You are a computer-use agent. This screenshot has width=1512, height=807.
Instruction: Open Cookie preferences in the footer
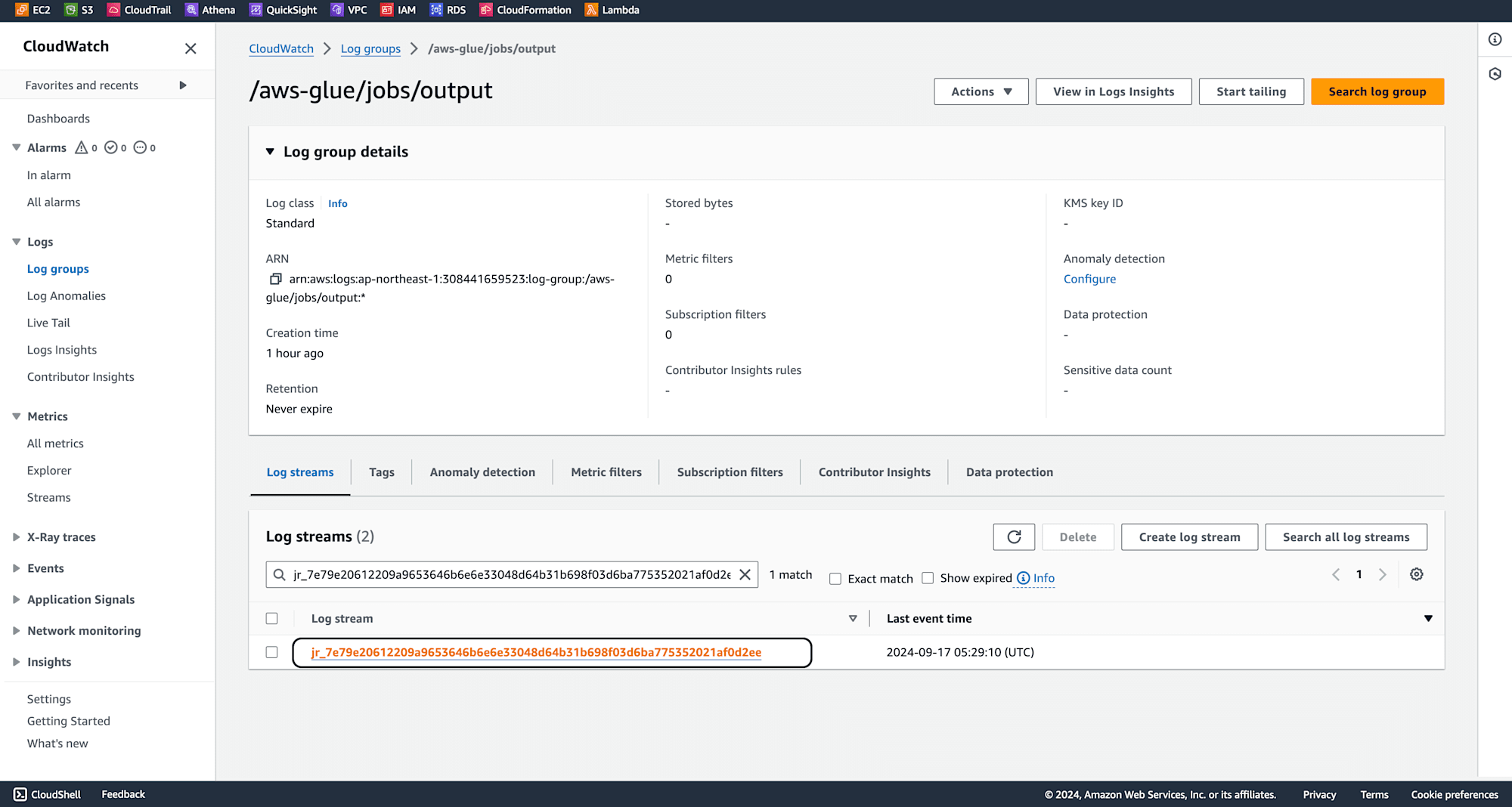(x=1455, y=794)
